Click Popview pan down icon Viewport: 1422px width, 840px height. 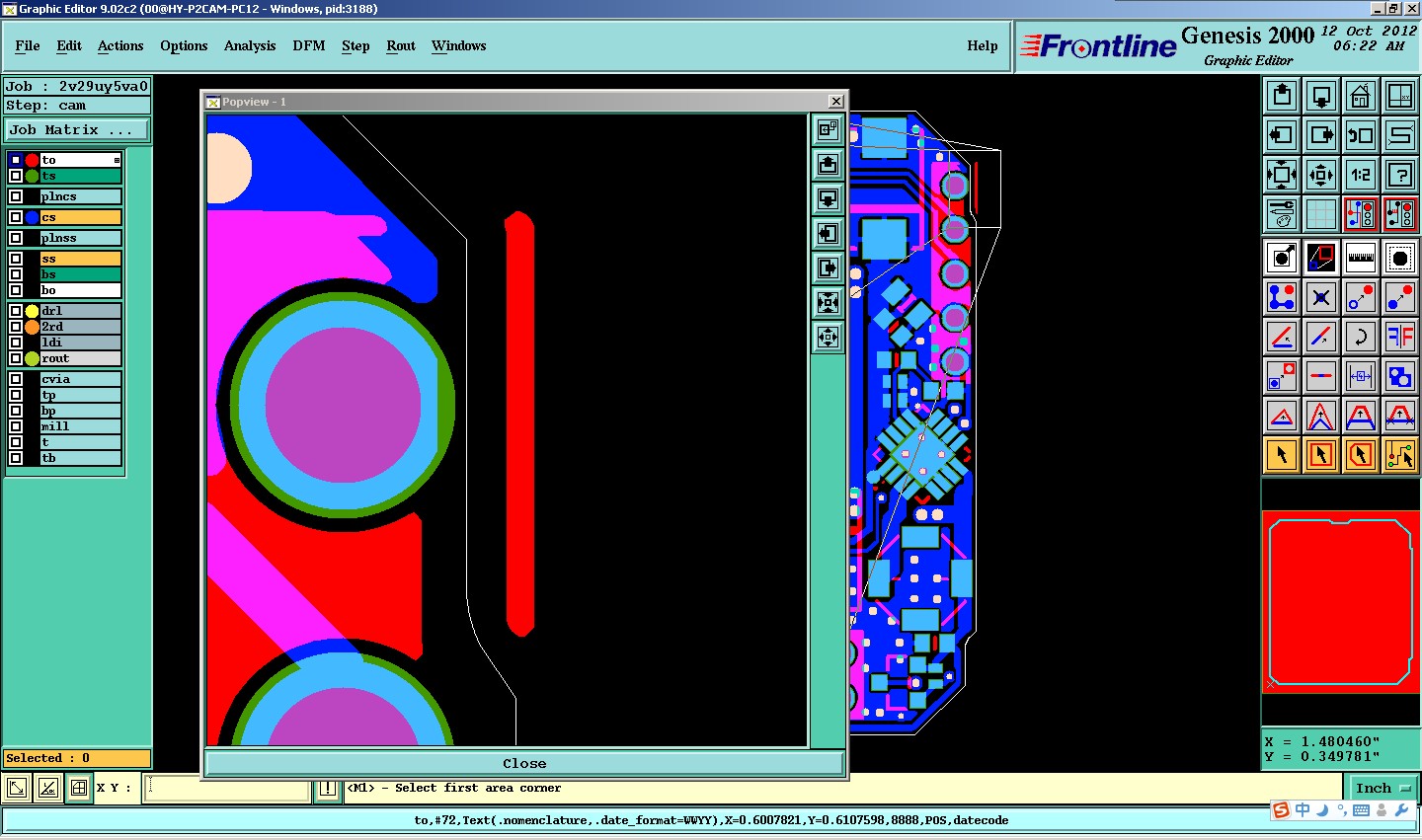[829, 198]
